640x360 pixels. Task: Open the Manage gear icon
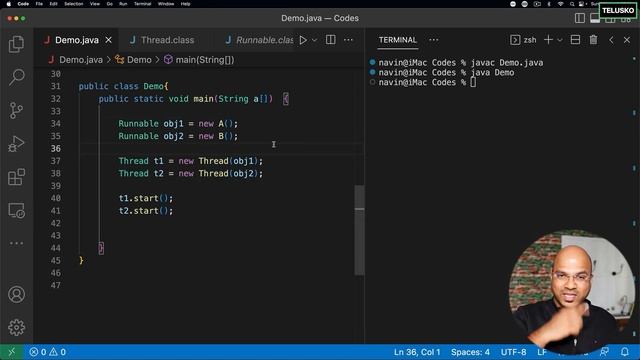pyautogui.click(x=16, y=327)
